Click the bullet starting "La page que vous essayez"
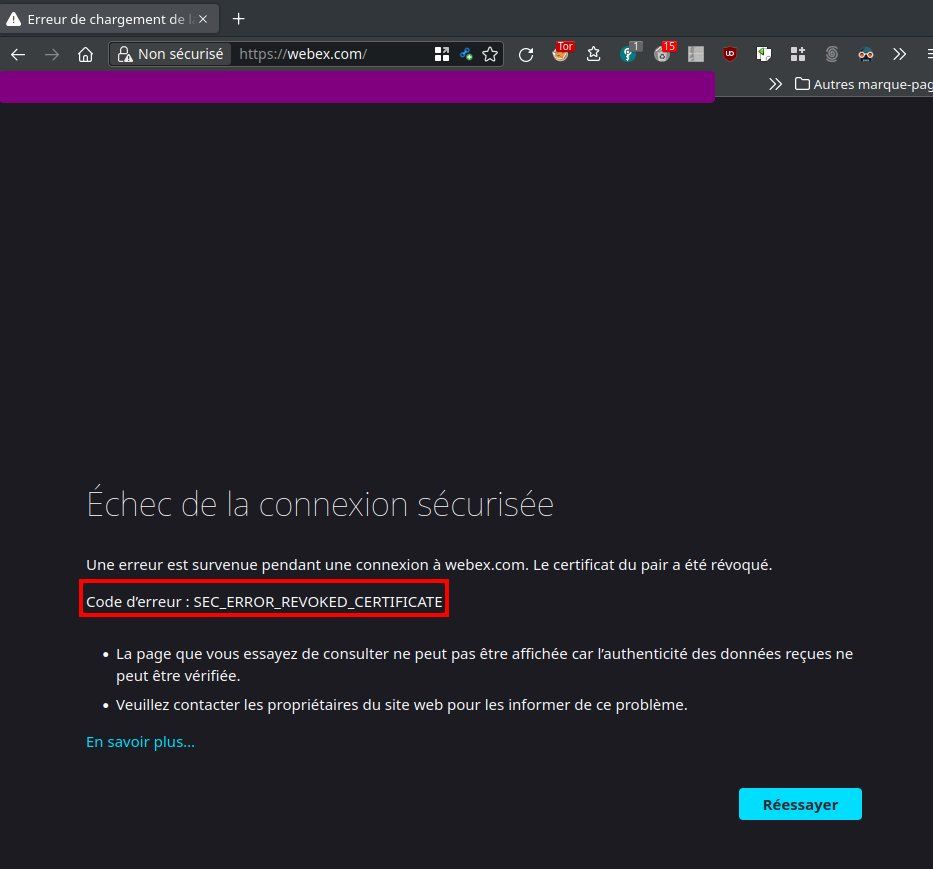The height and width of the screenshot is (869, 933). tap(484, 665)
